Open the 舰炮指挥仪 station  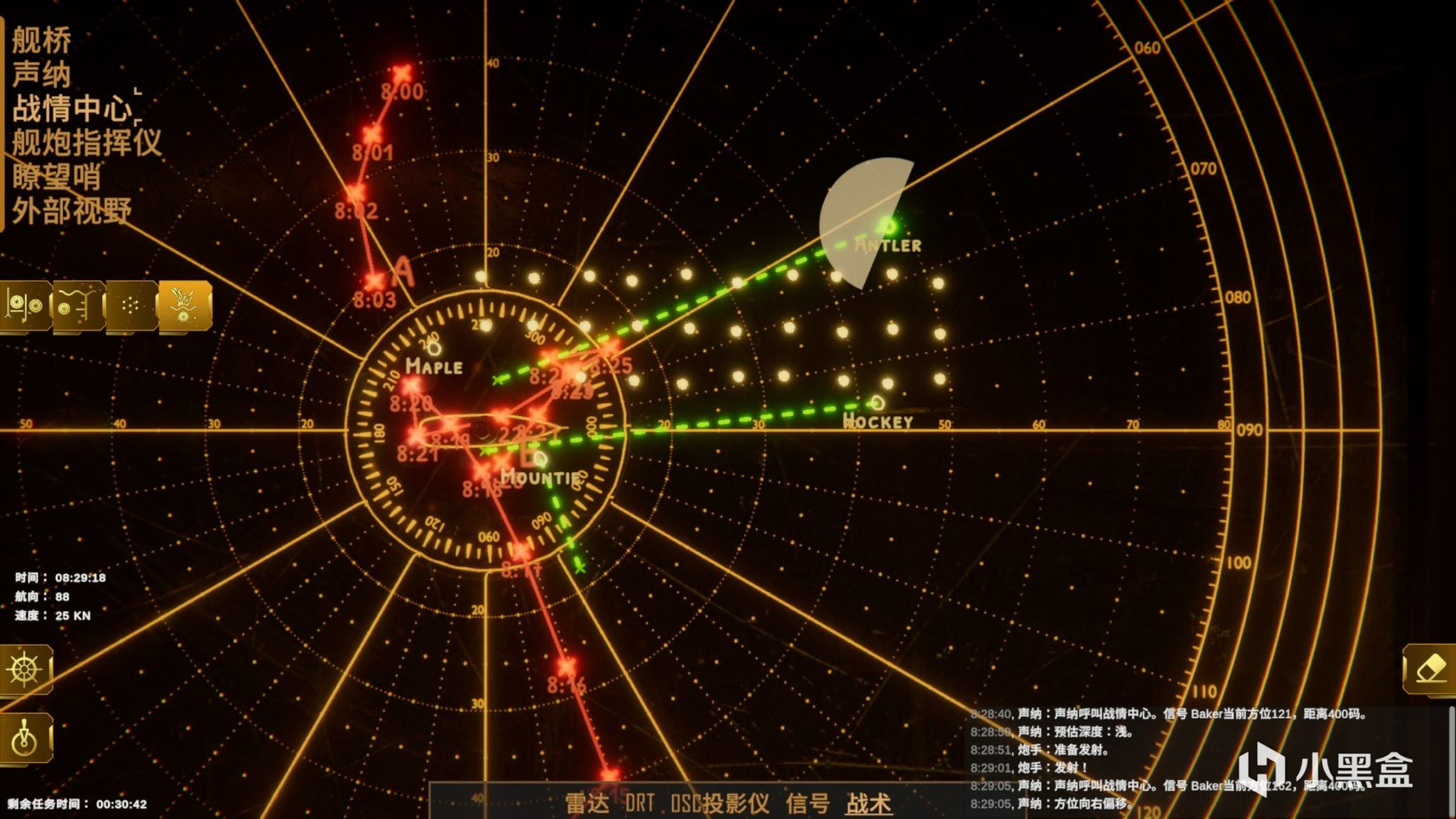87,142
